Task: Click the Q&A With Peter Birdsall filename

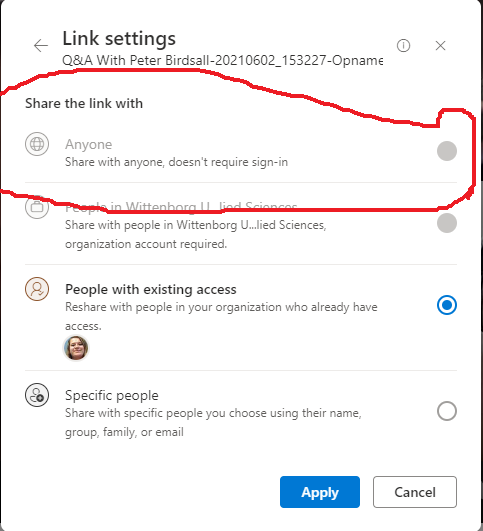Action: pyautogui.click(x=223, y=60)
